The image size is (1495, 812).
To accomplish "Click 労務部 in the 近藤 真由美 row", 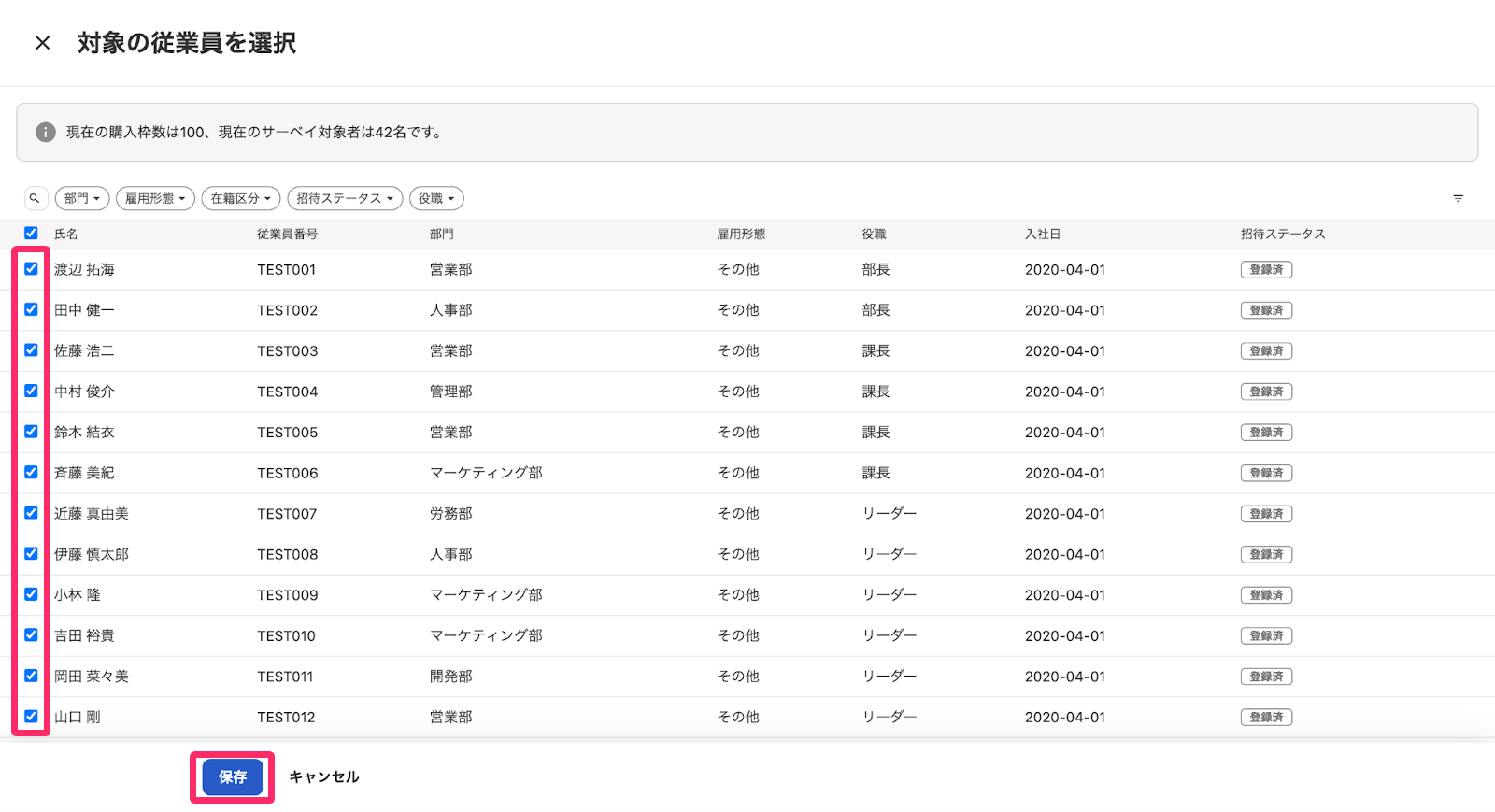I will click(451, 514).
